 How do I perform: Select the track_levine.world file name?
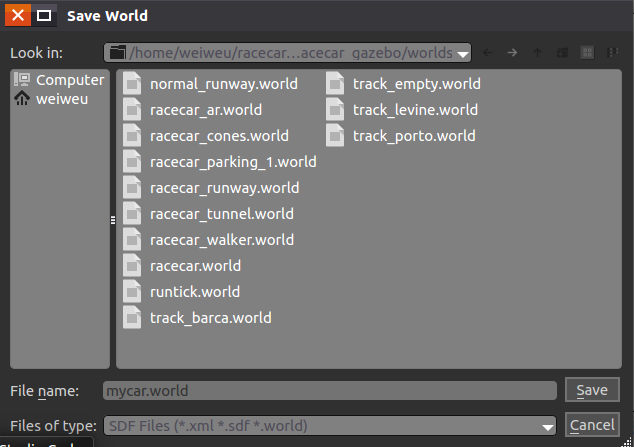[415, 110]
